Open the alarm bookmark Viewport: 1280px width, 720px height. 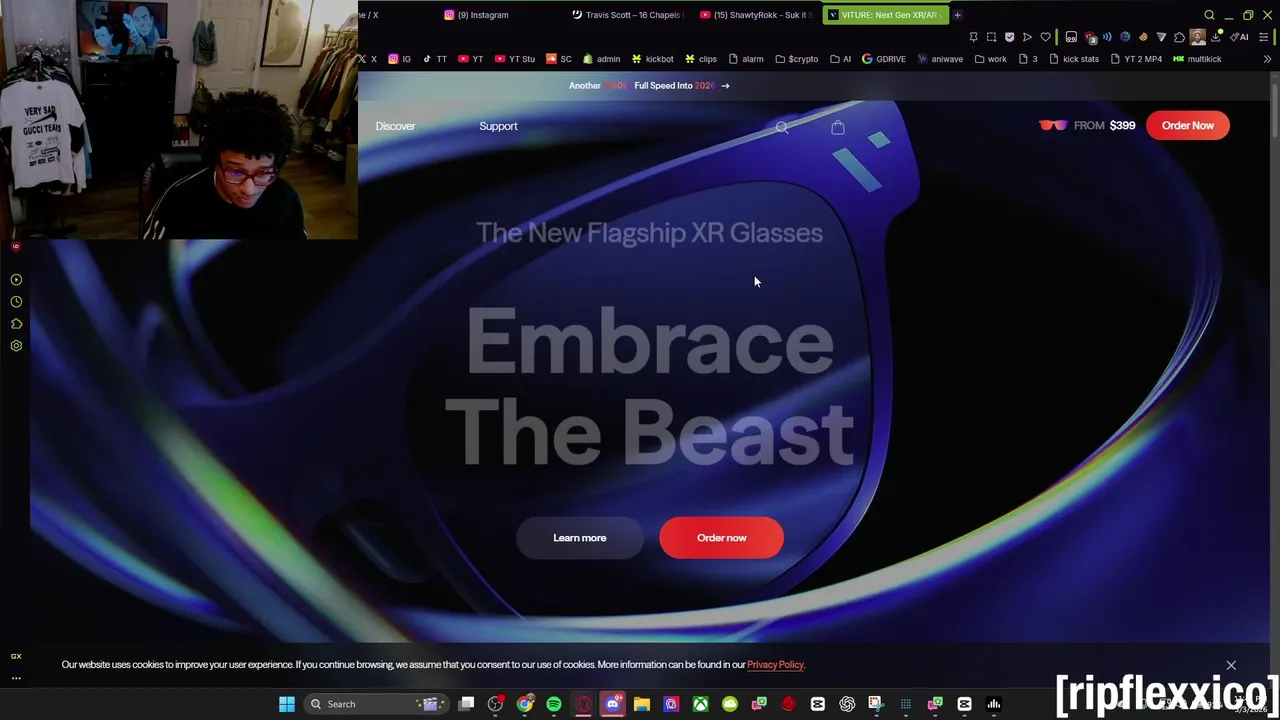[746, 59]
